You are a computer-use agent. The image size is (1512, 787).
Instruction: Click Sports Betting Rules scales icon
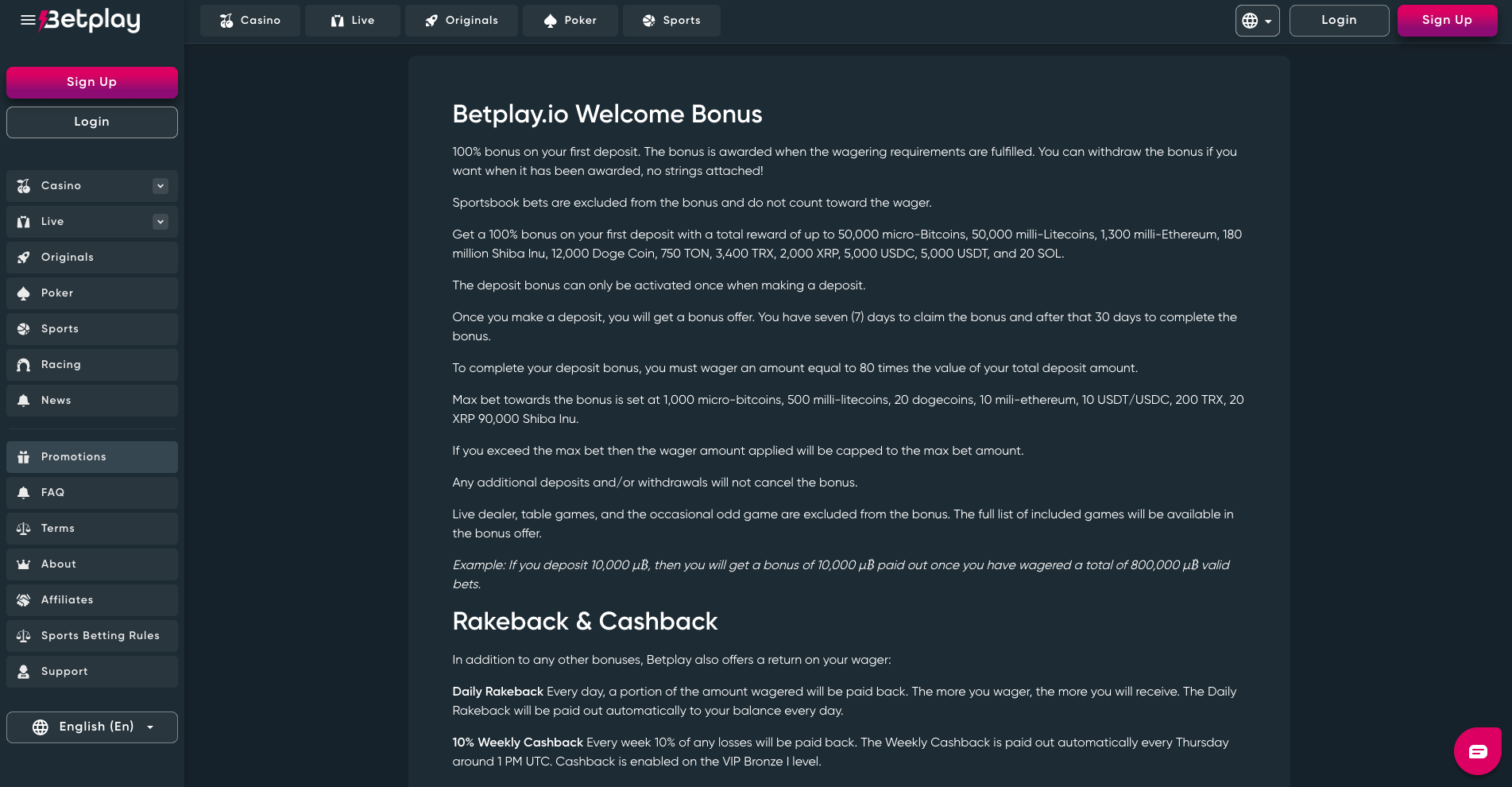[x=24, y=636]
